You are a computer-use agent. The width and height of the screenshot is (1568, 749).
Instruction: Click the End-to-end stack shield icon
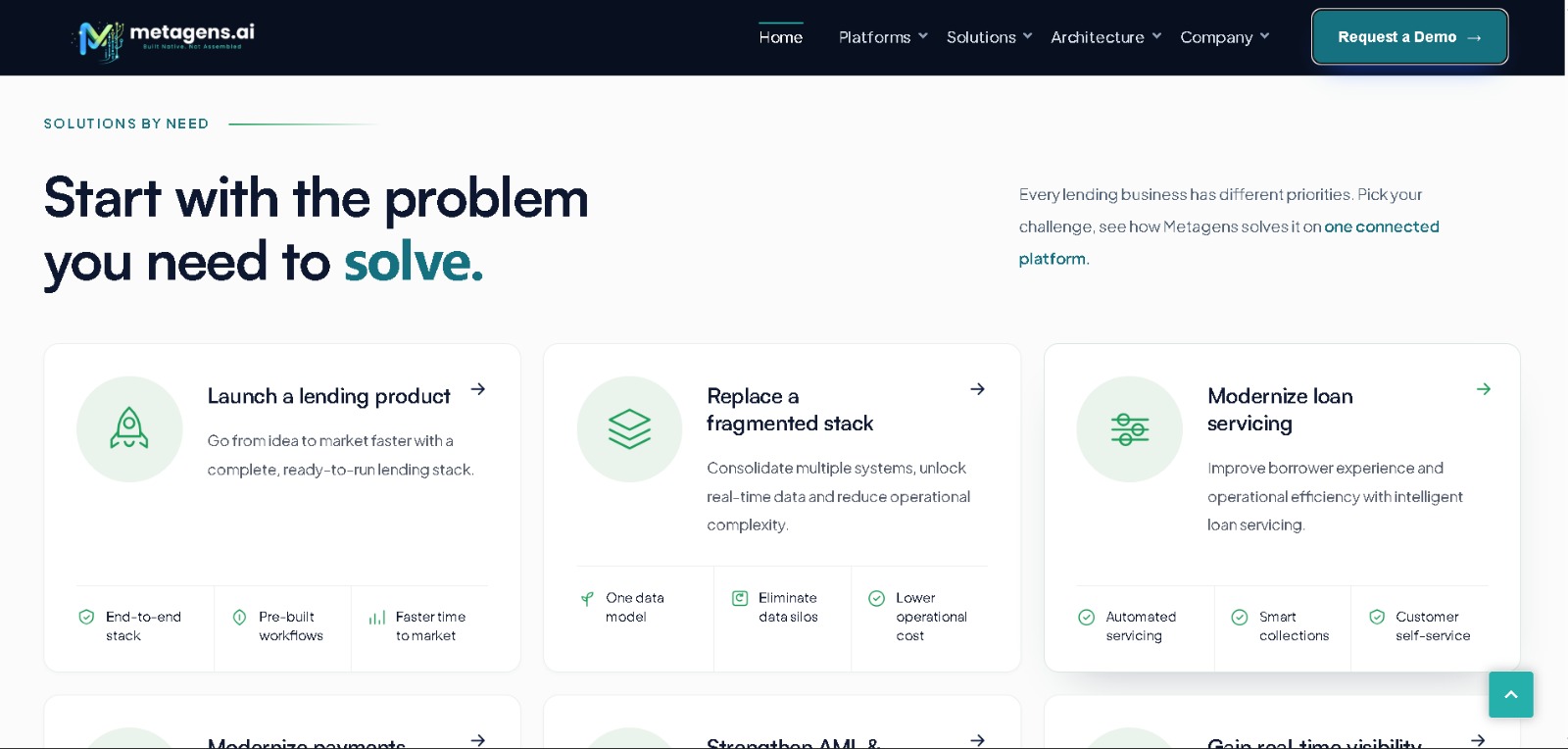click(86, 617)
